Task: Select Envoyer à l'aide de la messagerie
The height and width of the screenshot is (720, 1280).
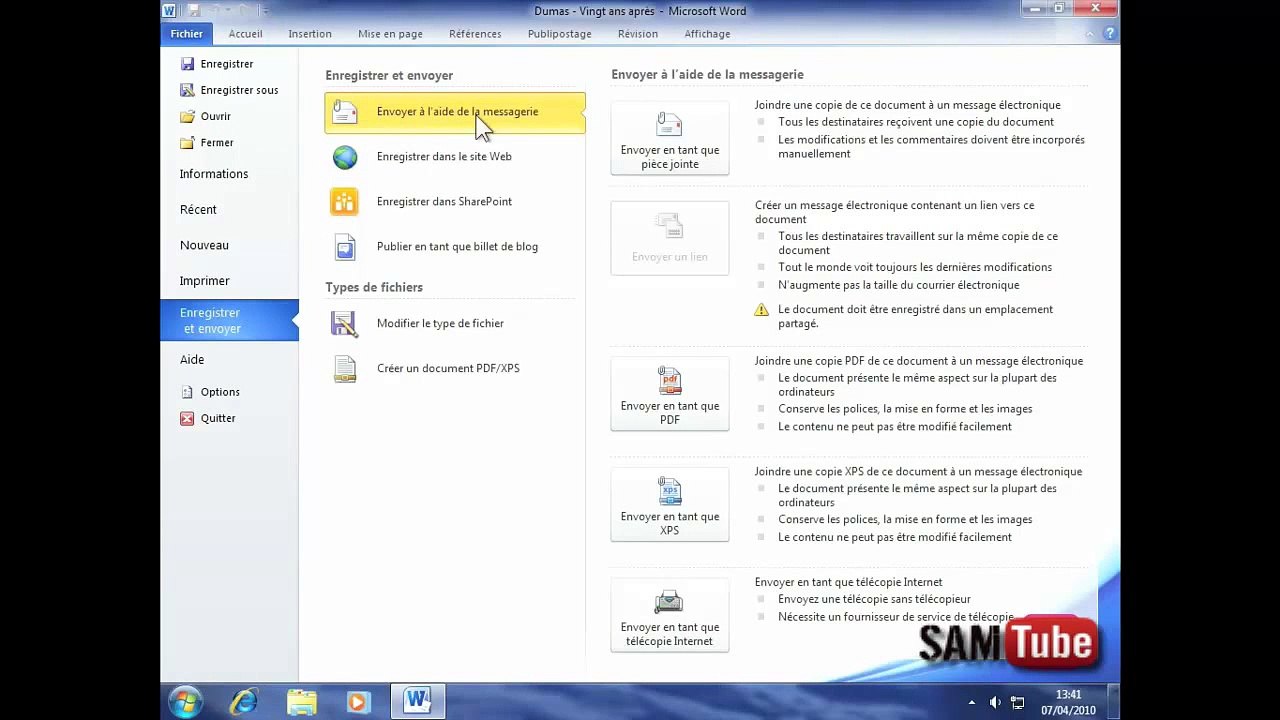Action: coord(455,112)
